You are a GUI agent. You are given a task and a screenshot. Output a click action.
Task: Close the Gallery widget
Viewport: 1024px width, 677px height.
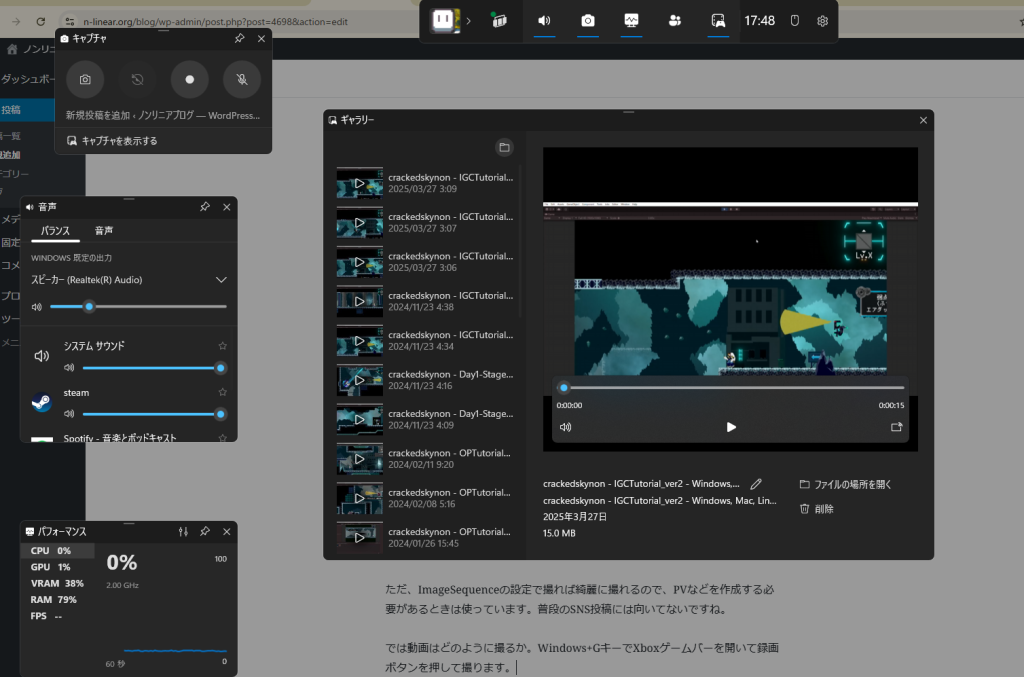pyautogui.click(x=923, y=120)
